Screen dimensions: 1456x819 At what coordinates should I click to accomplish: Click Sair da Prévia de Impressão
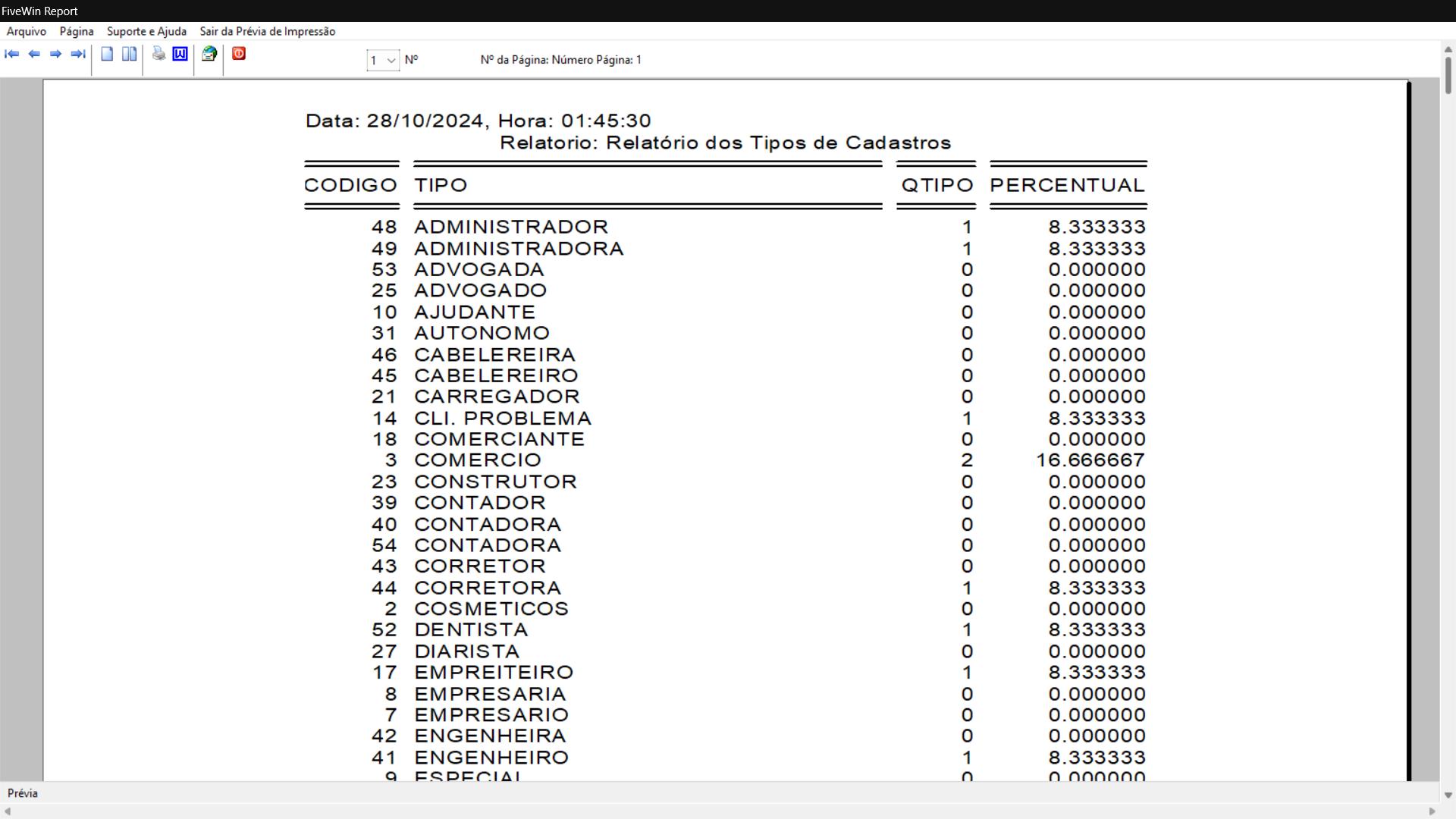point(268,31)
